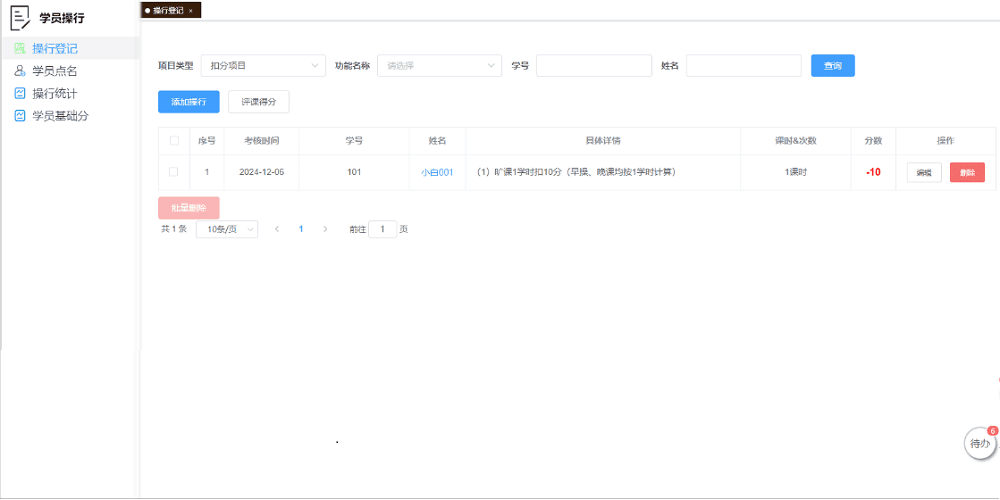Open the 待办 floating notification button
This screenshot has height=500, width=1000.
pos(980,443)
